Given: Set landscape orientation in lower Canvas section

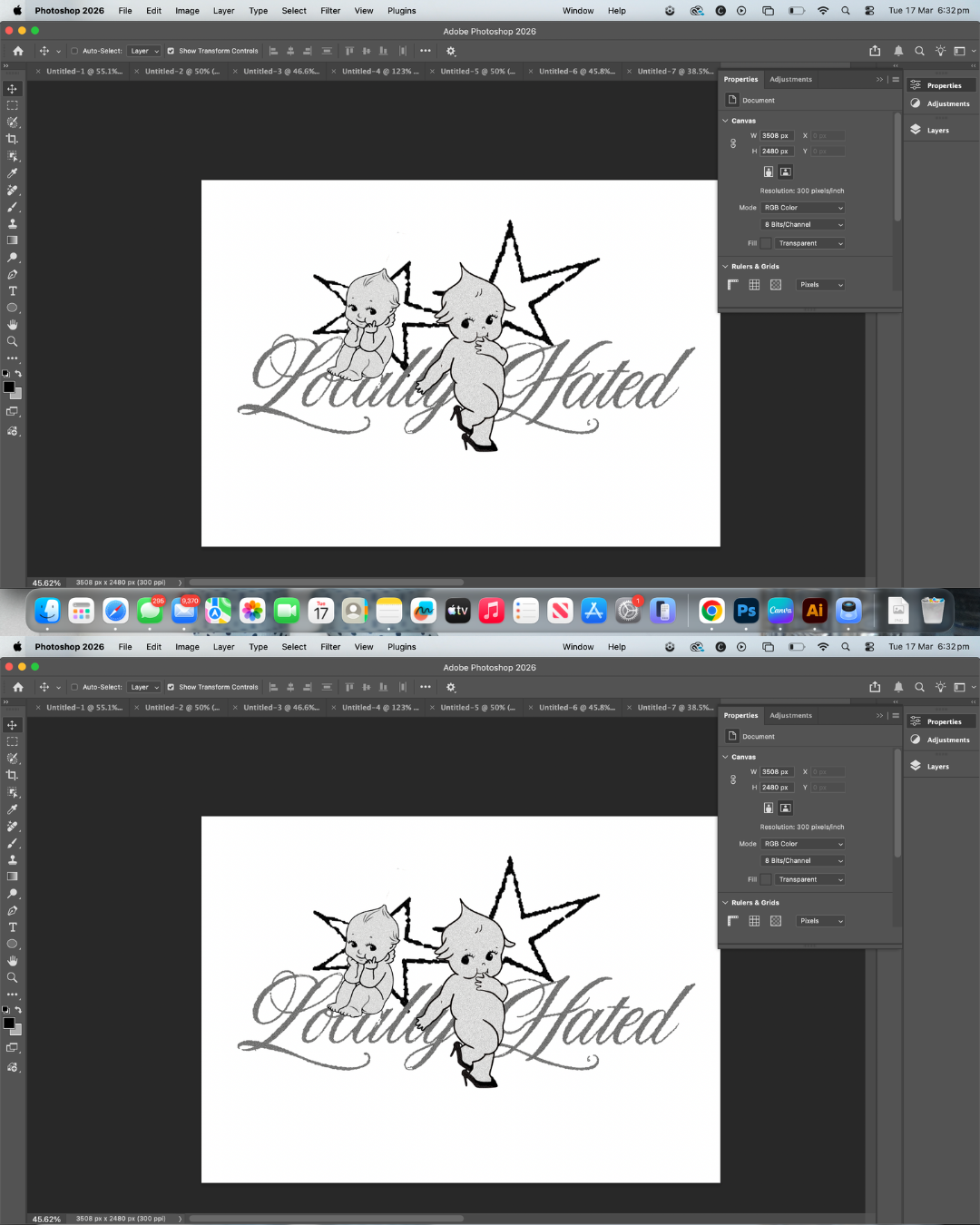Looking at the screenshot, I should 786,808.
